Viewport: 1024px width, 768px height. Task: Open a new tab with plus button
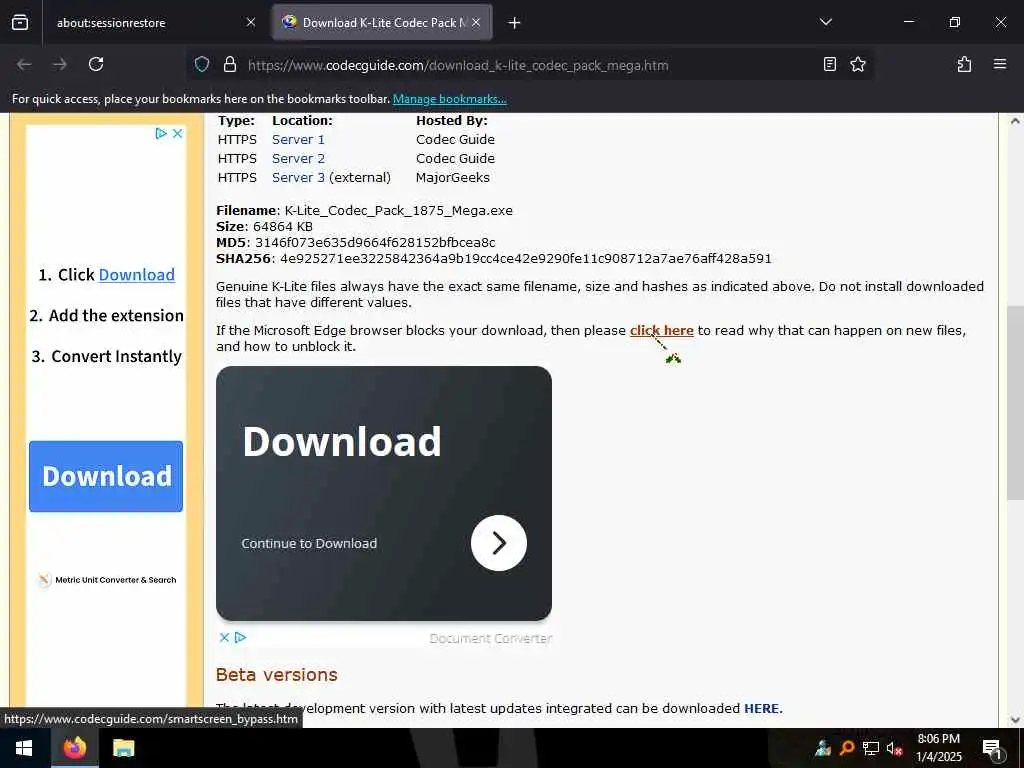pos(514,23)
